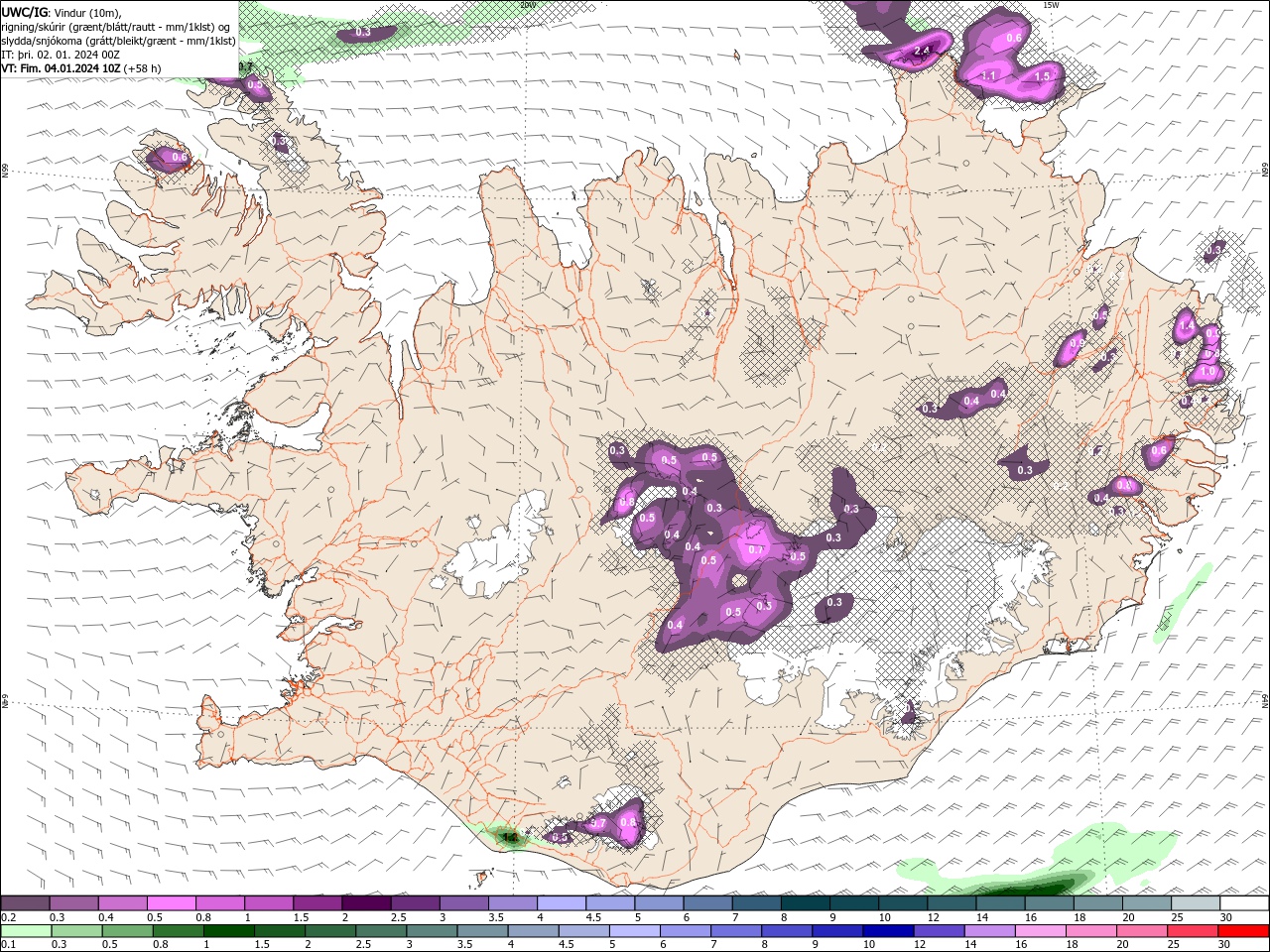The image size is (1270, 952).
Task: Click light pink 16 swatch in lower legend row
Action: point(1041,931)
